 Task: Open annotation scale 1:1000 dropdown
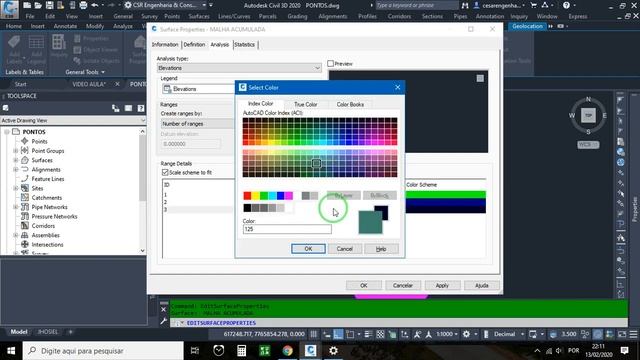[447, 334]
